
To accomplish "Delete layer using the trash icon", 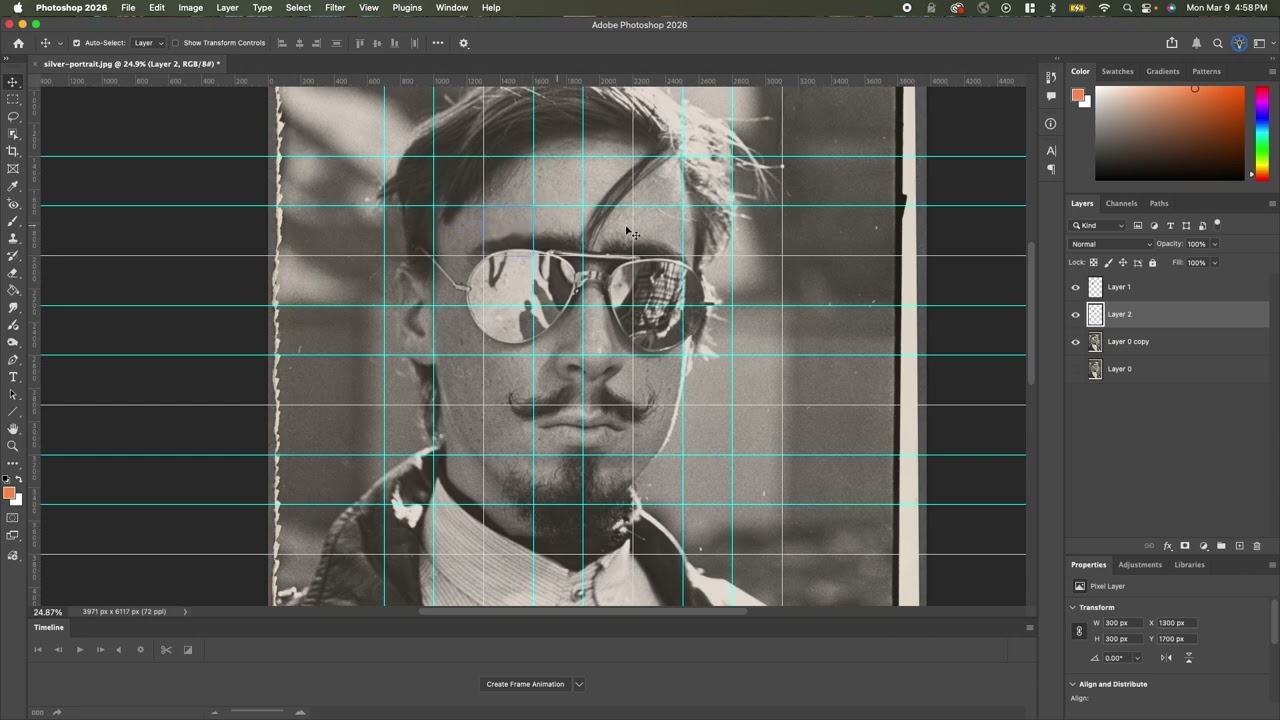I will pyautogui.click(x=1257, y=546).
